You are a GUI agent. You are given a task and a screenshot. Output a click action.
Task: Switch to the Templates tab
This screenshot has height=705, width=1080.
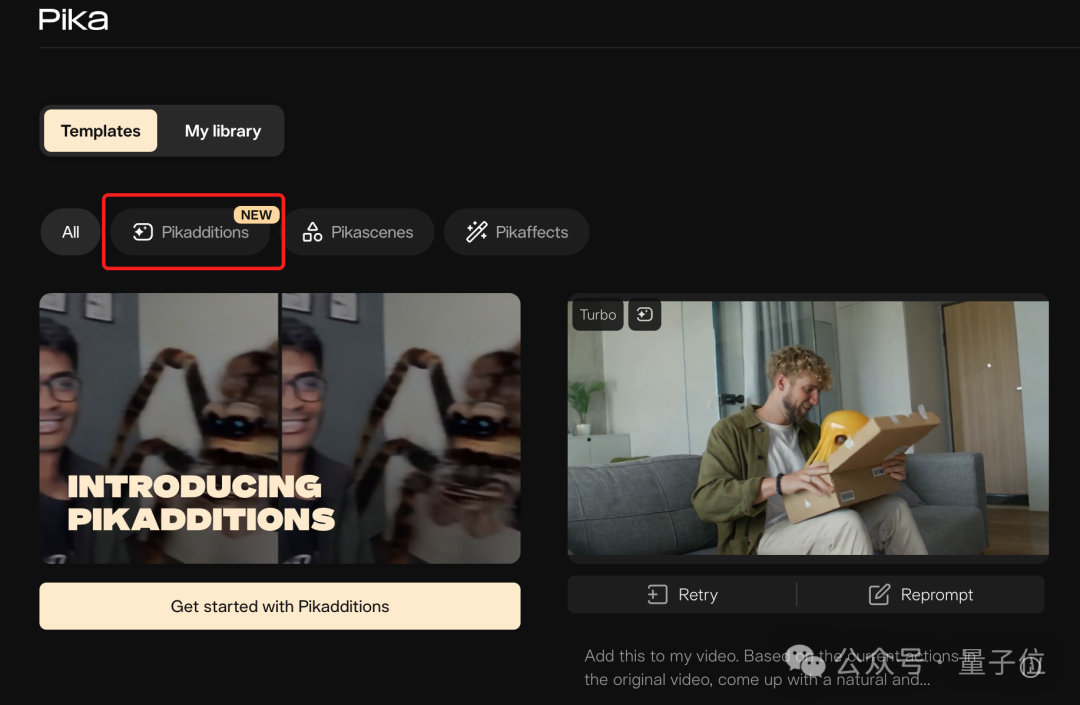tap(101, 131)
